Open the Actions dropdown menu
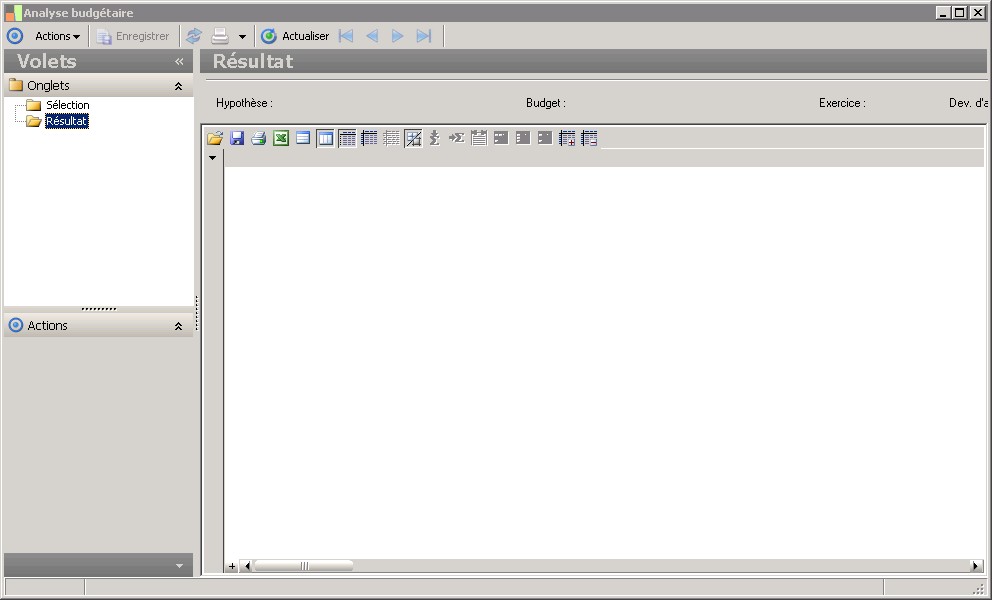Image resolution: width=992 pixels, height=600 pixels. [x=57, y=36]
